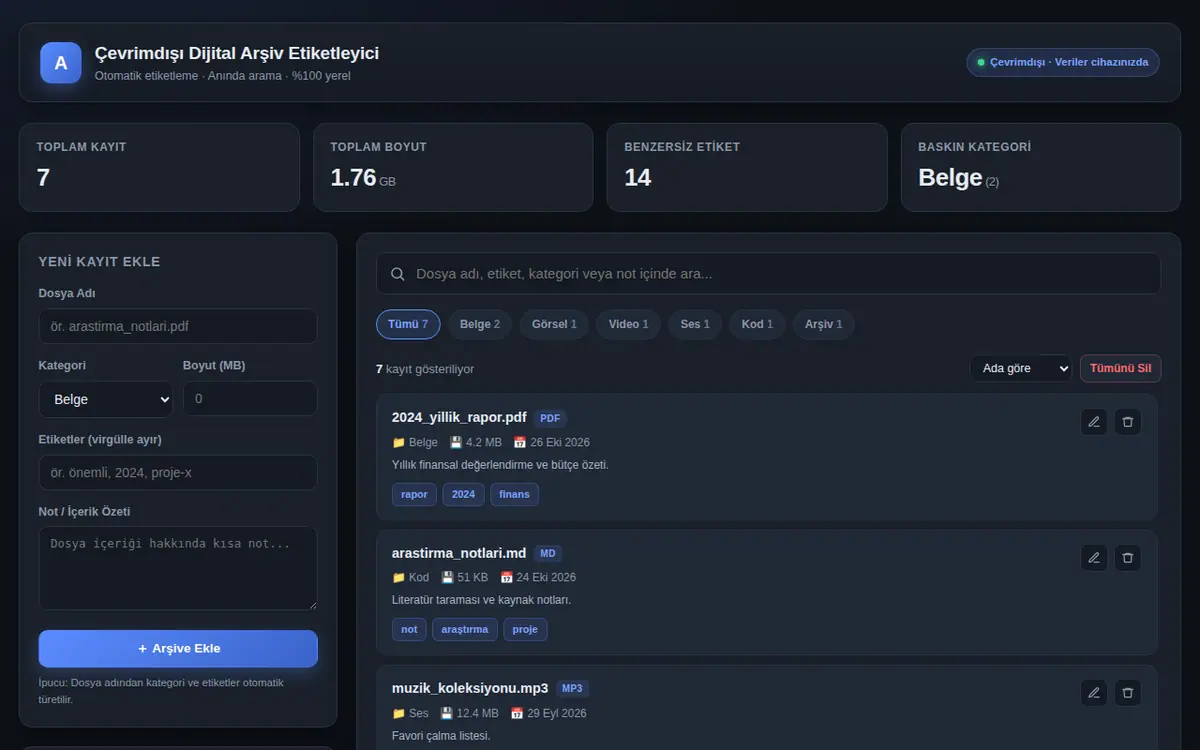Screen dimensions: 1200x750
Task: Click the Benzersiz Etiket value 14
Action: [638, 177]
